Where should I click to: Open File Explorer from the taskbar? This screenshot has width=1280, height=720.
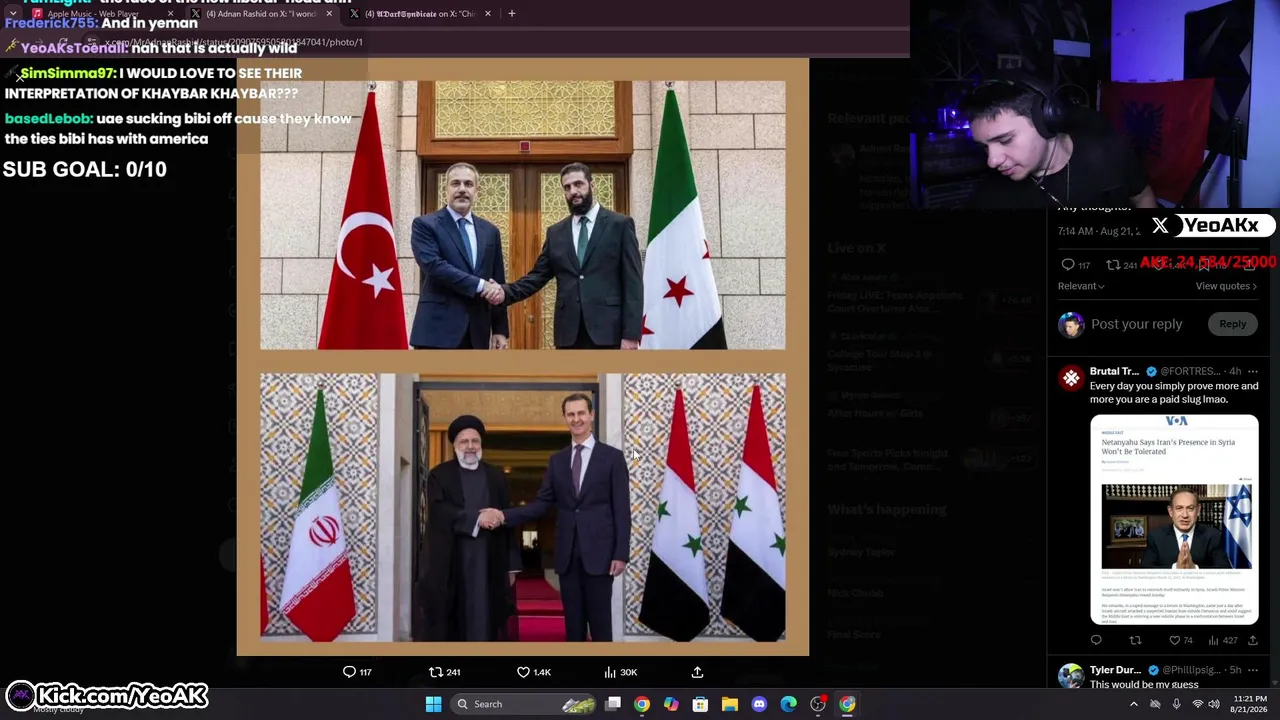click(730, 704)
